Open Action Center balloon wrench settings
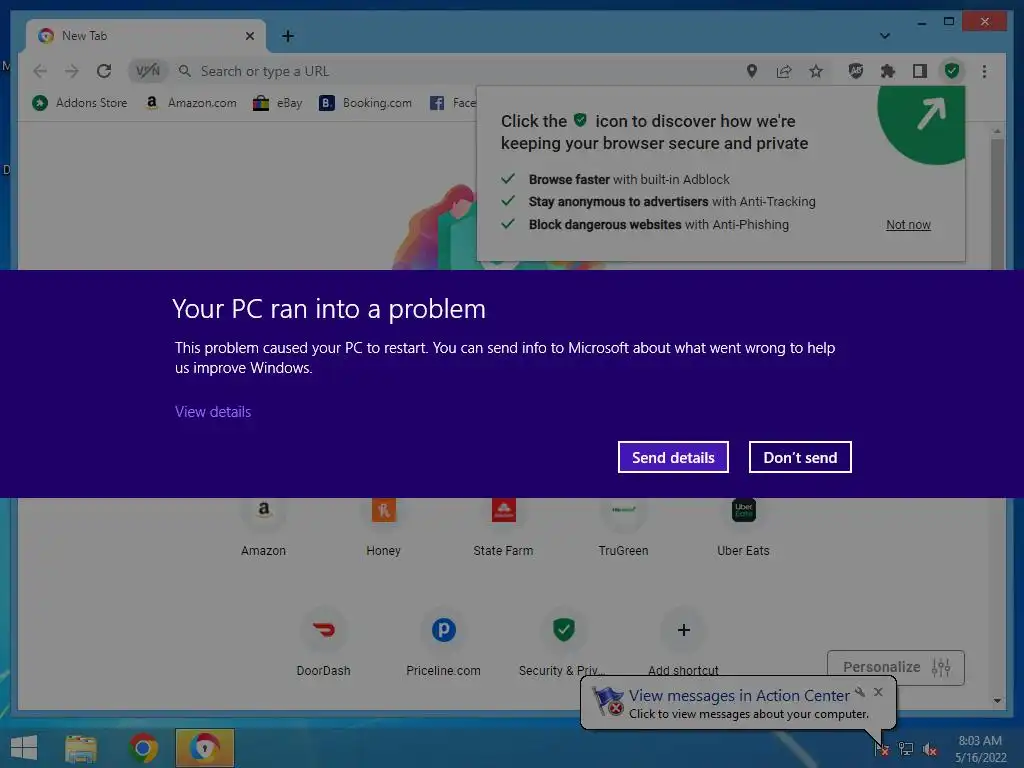The image size is (1024, 768). (x=861, y=692)
